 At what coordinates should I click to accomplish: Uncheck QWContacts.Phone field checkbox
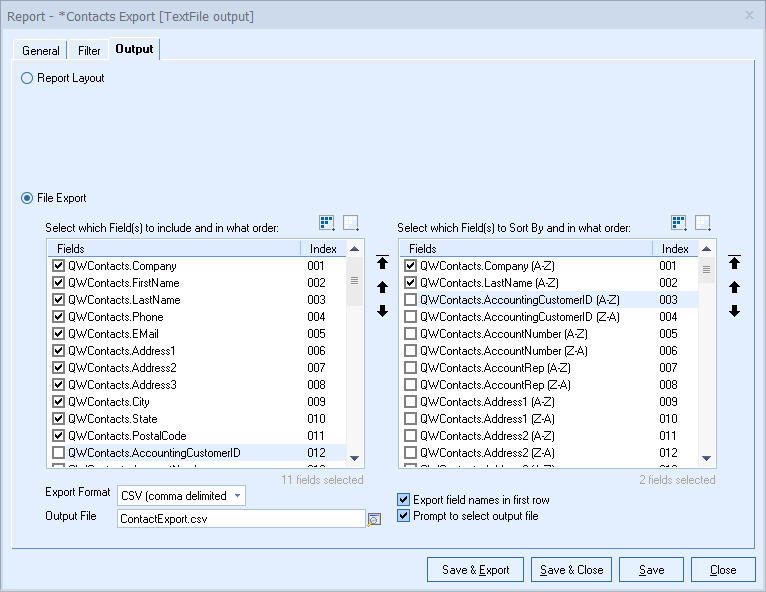pyautogui.click(x=58, y=317)
